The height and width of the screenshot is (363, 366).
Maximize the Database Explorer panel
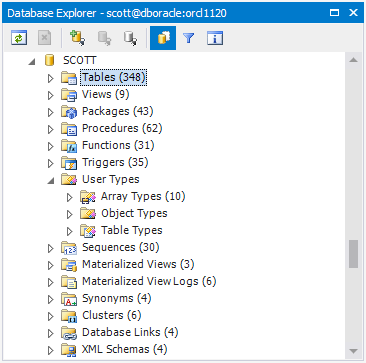point(334,13)
